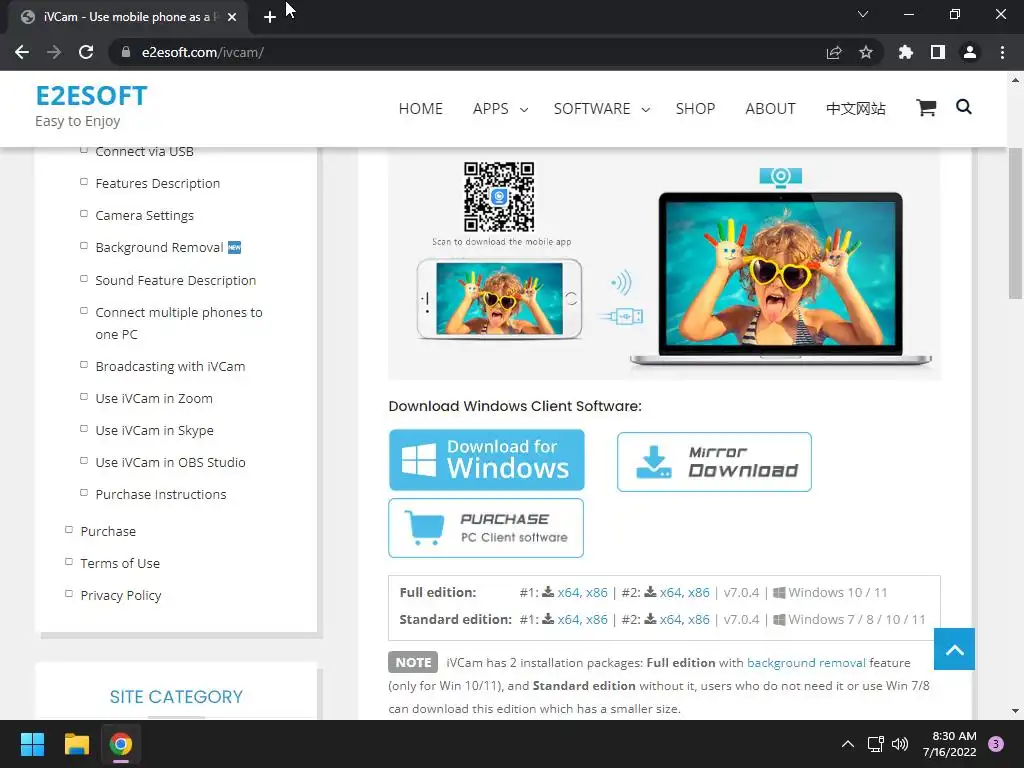Toggle Chrome side panel icon
Screen dimensions: 1024x768
pos(938,52)
